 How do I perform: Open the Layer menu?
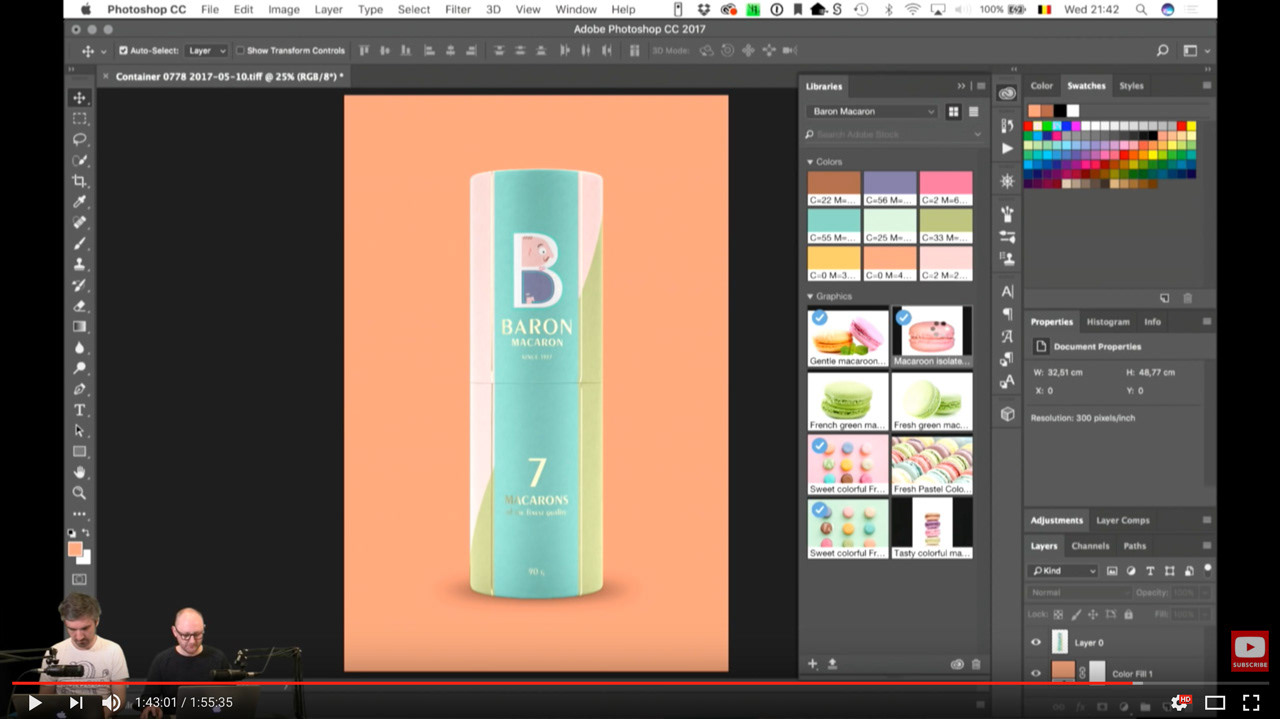tap(328, 9)
